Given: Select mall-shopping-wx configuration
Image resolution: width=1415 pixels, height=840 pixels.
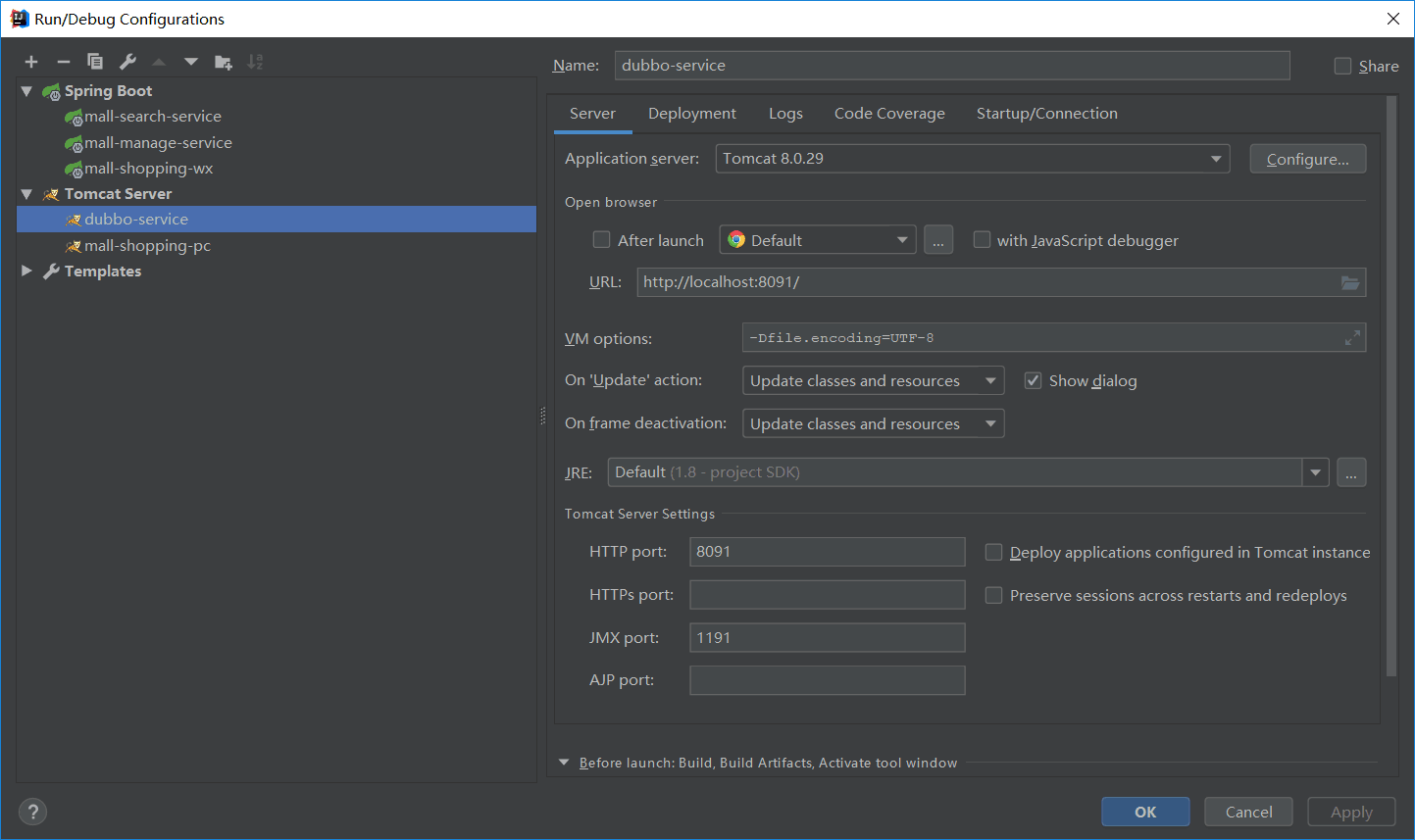Looking at the screenshot, I should [x=148, y=169].
